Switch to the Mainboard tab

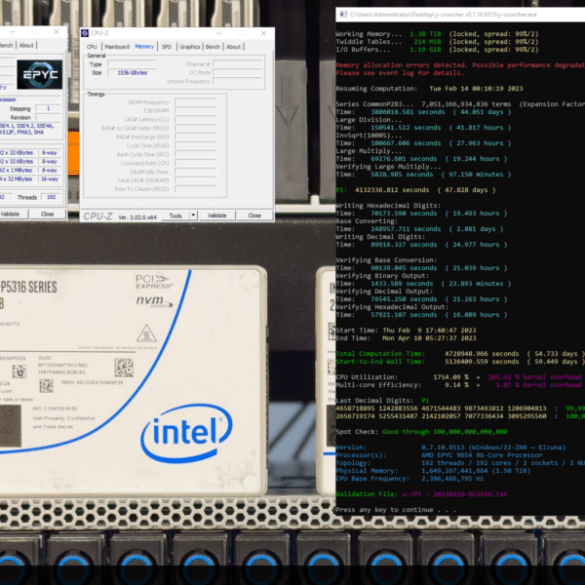[117, 47]
